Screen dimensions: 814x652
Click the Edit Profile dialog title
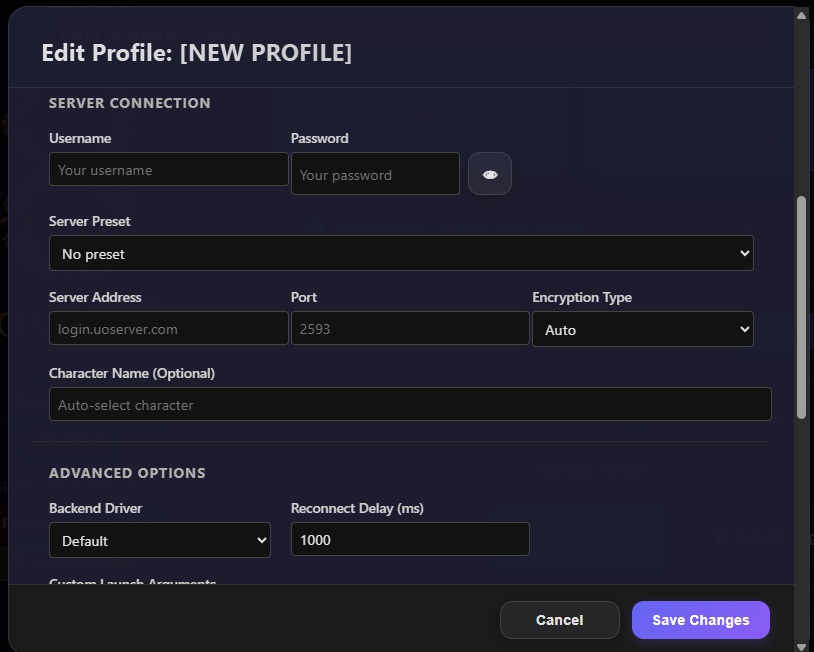[x=196, y=53]
